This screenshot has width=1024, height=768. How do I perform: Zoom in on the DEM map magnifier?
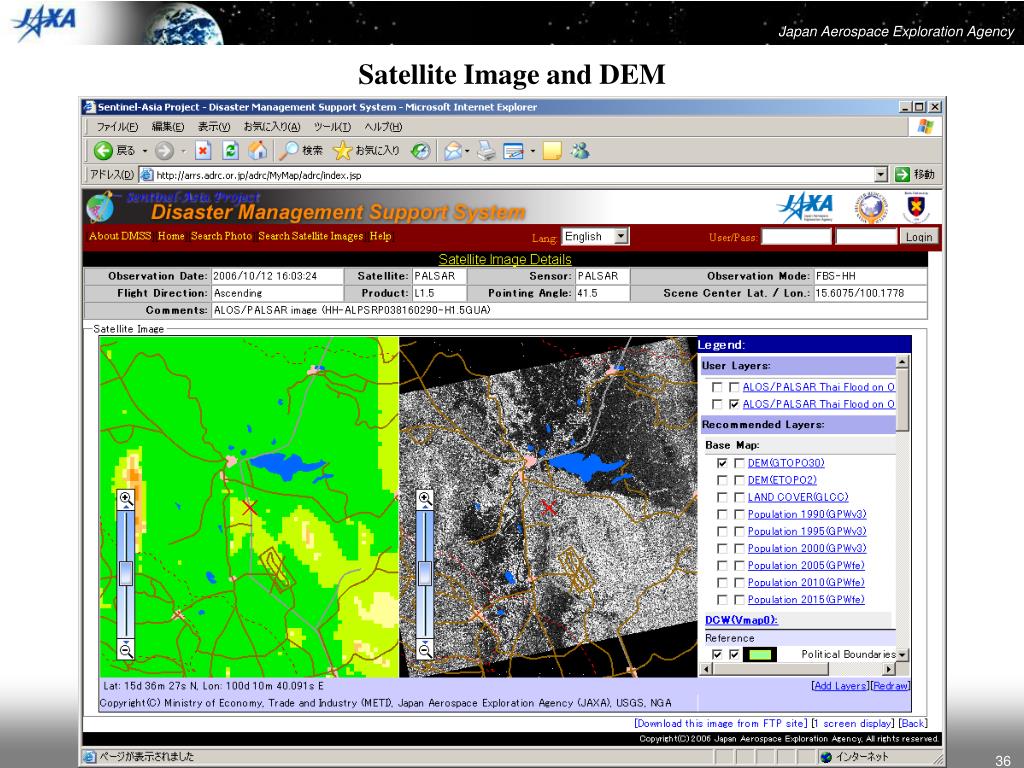[x=125, y=499]
